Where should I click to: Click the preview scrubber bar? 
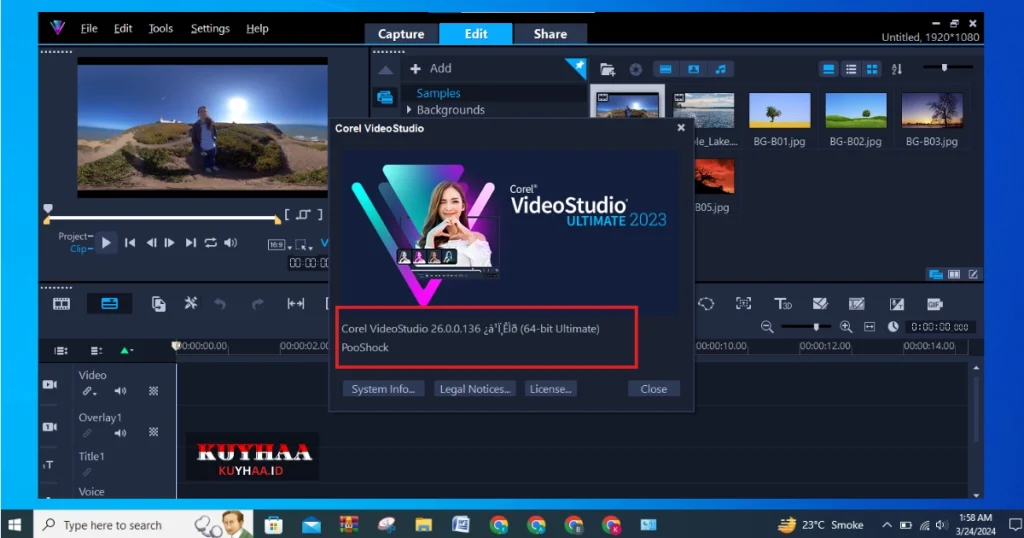click(x=162, y=218)
